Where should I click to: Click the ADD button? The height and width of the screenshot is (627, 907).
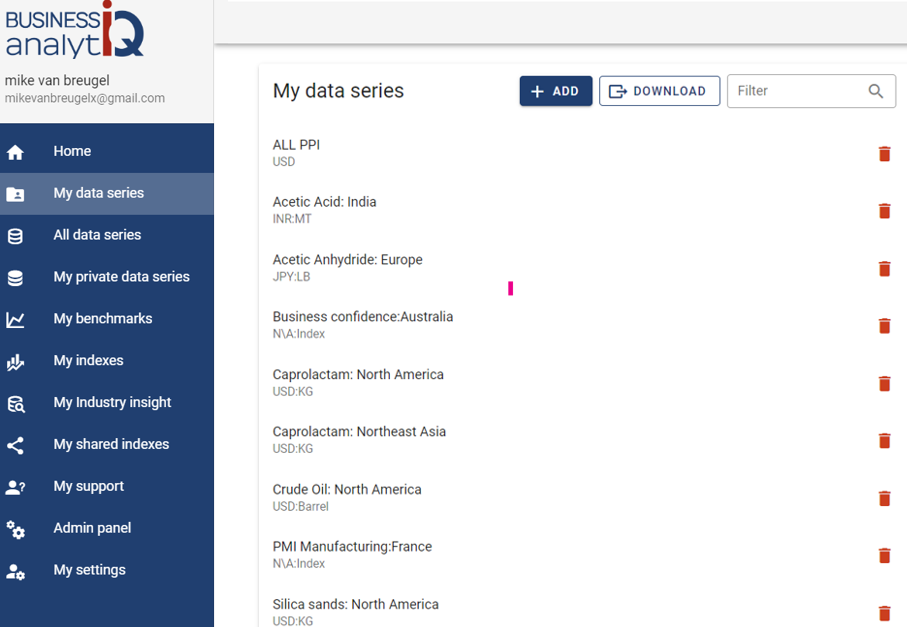[555, 91]
